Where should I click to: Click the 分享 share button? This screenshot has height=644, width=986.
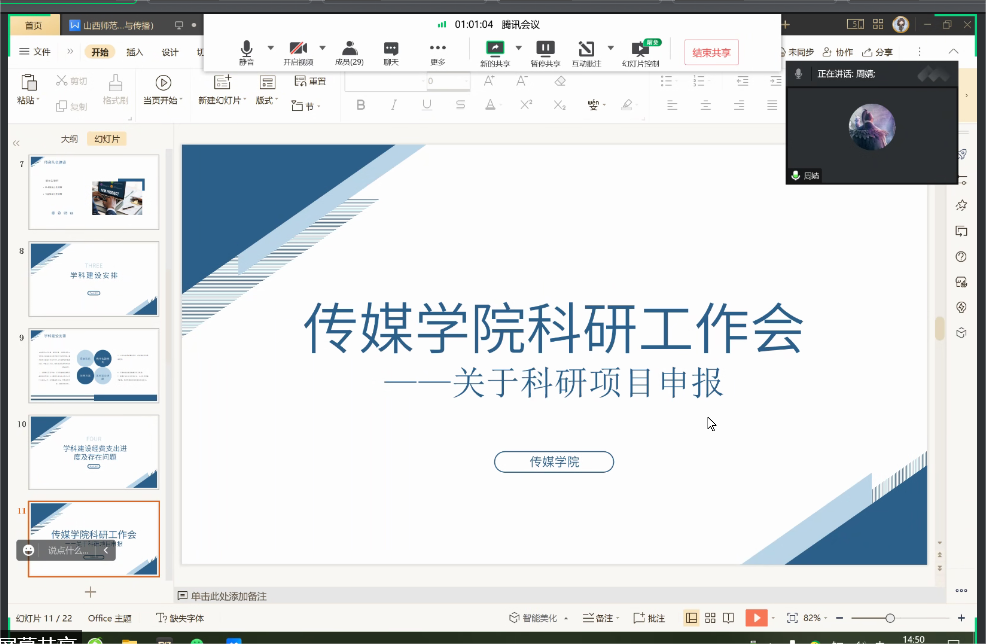pos(878,53)
